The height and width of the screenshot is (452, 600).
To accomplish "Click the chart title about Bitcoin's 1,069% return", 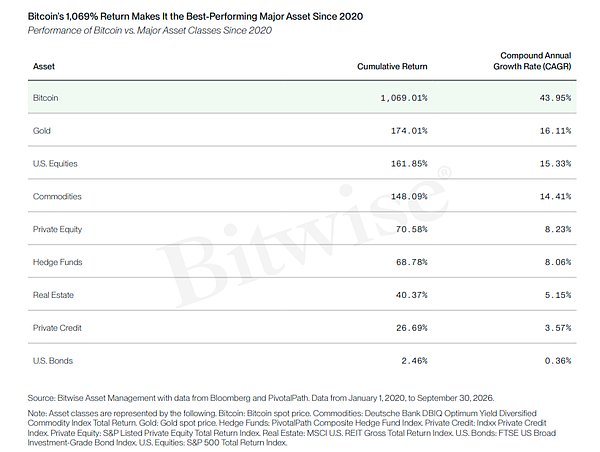I will click(x=196, y=16).
